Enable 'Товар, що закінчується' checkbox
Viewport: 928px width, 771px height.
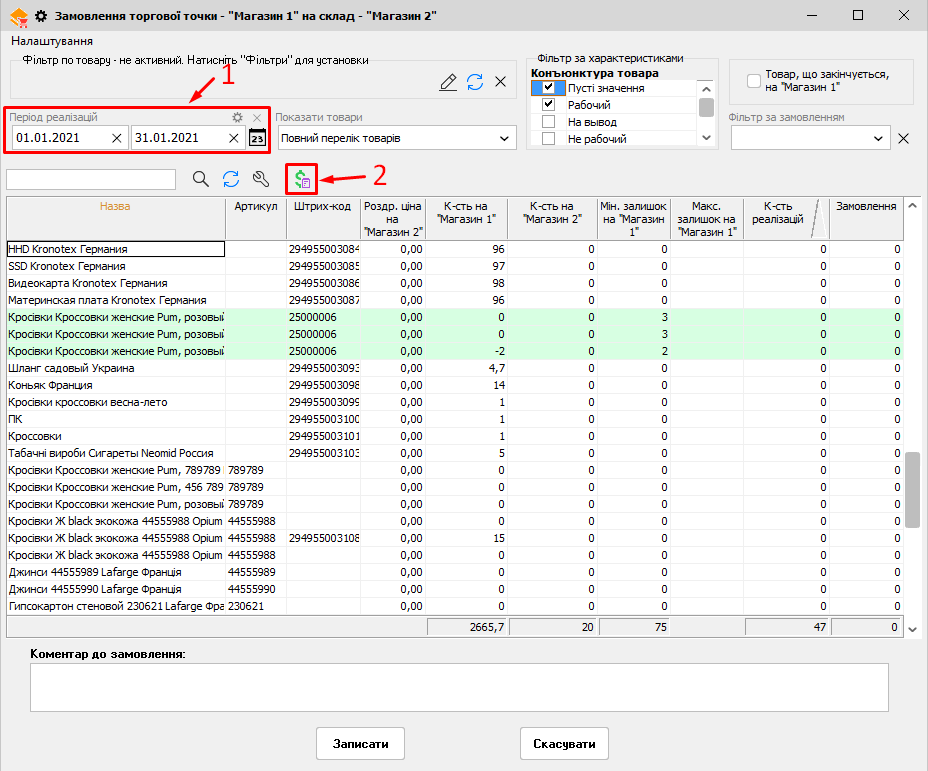[754, 81]
